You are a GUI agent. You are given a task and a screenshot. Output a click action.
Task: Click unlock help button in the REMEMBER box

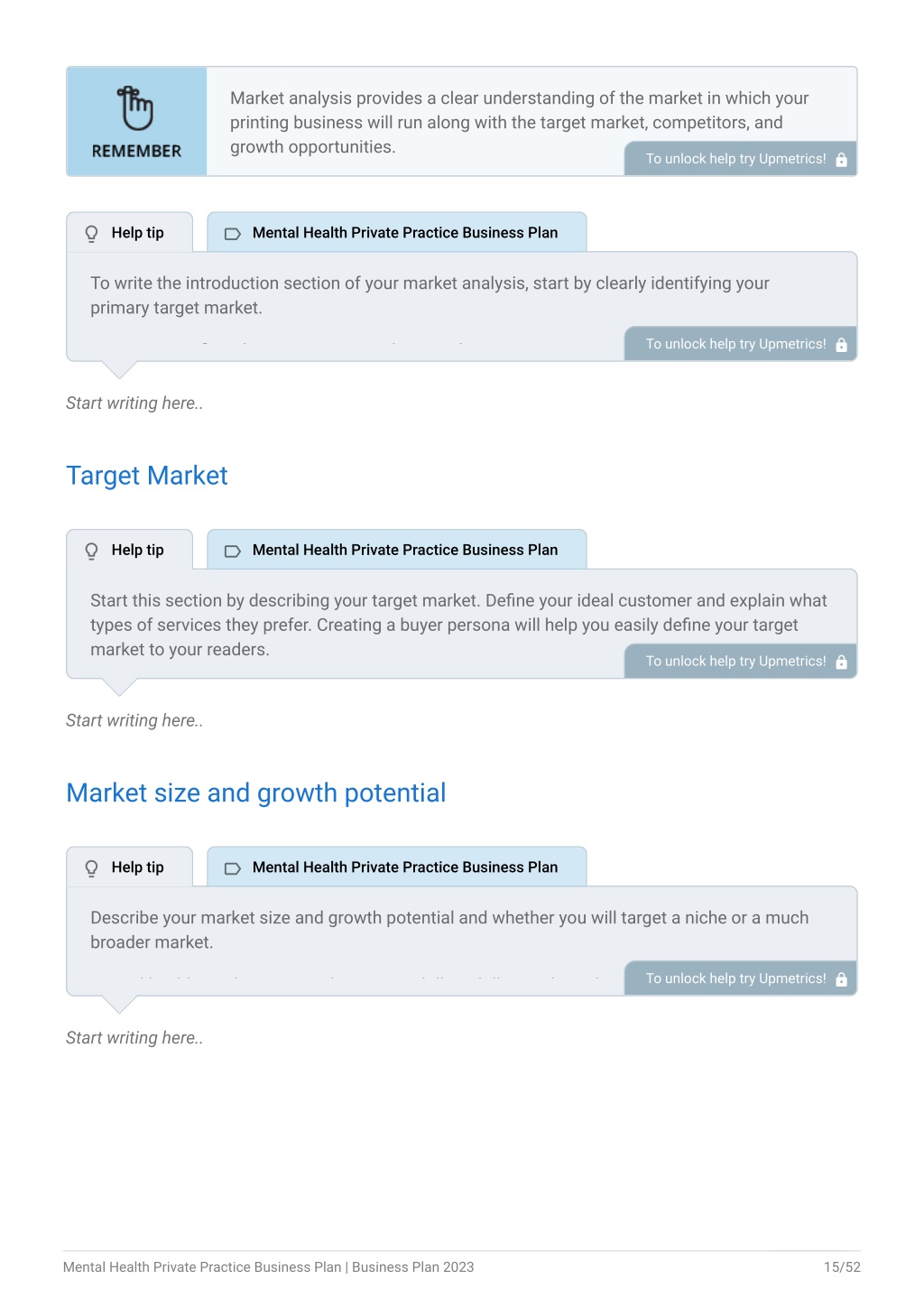pos(741,159)
